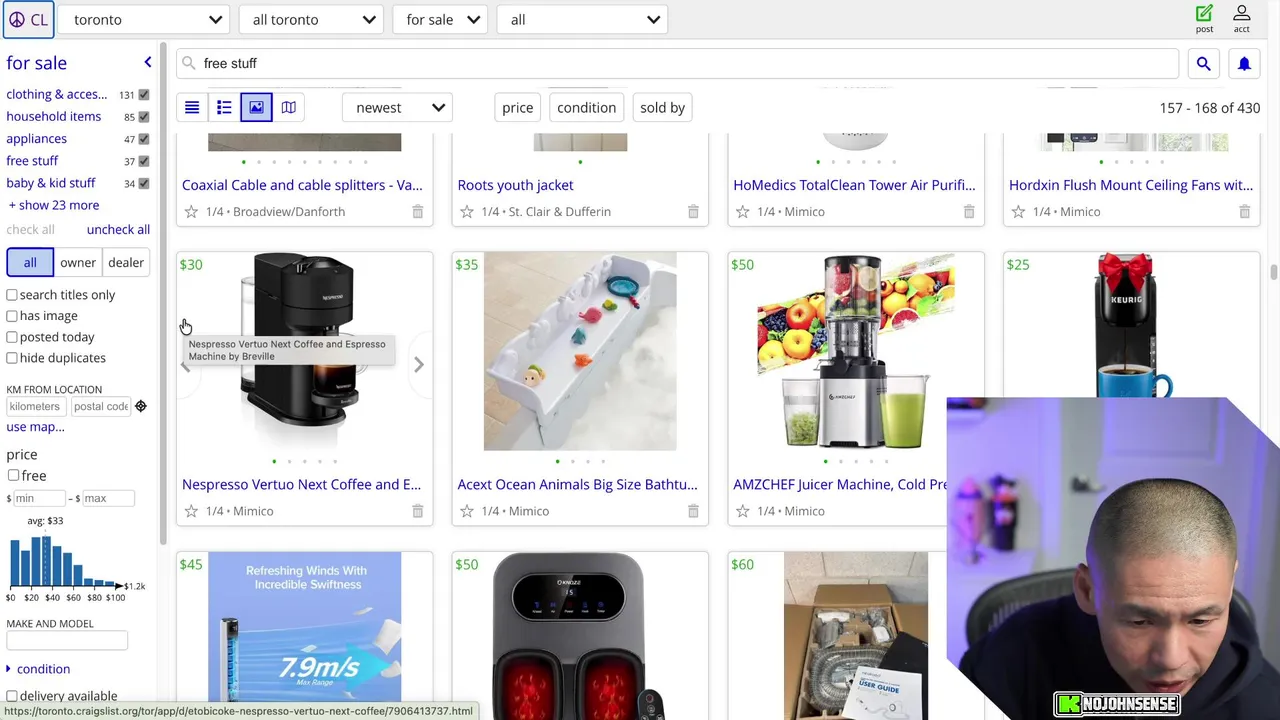Select the dealer sellers tab
Viewport: 1280px width, 720px height.
tap(126, 262)
